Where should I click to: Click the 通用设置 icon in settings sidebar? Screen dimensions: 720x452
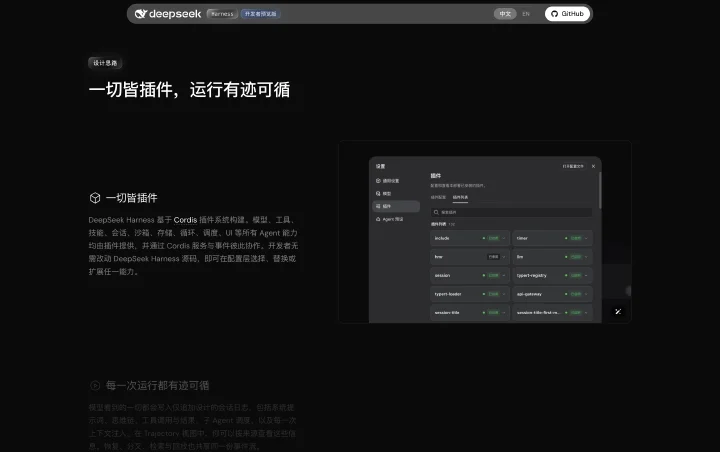(378, 181)
